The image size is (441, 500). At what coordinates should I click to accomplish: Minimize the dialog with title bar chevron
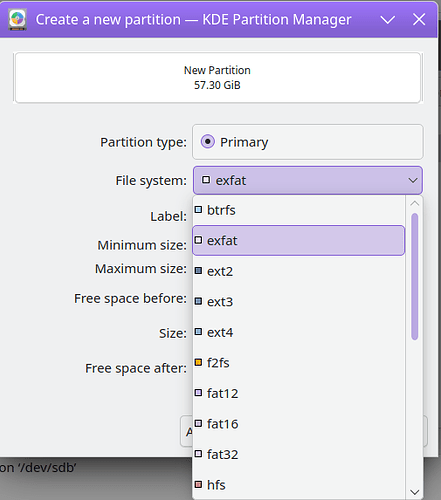coord(388,20)
